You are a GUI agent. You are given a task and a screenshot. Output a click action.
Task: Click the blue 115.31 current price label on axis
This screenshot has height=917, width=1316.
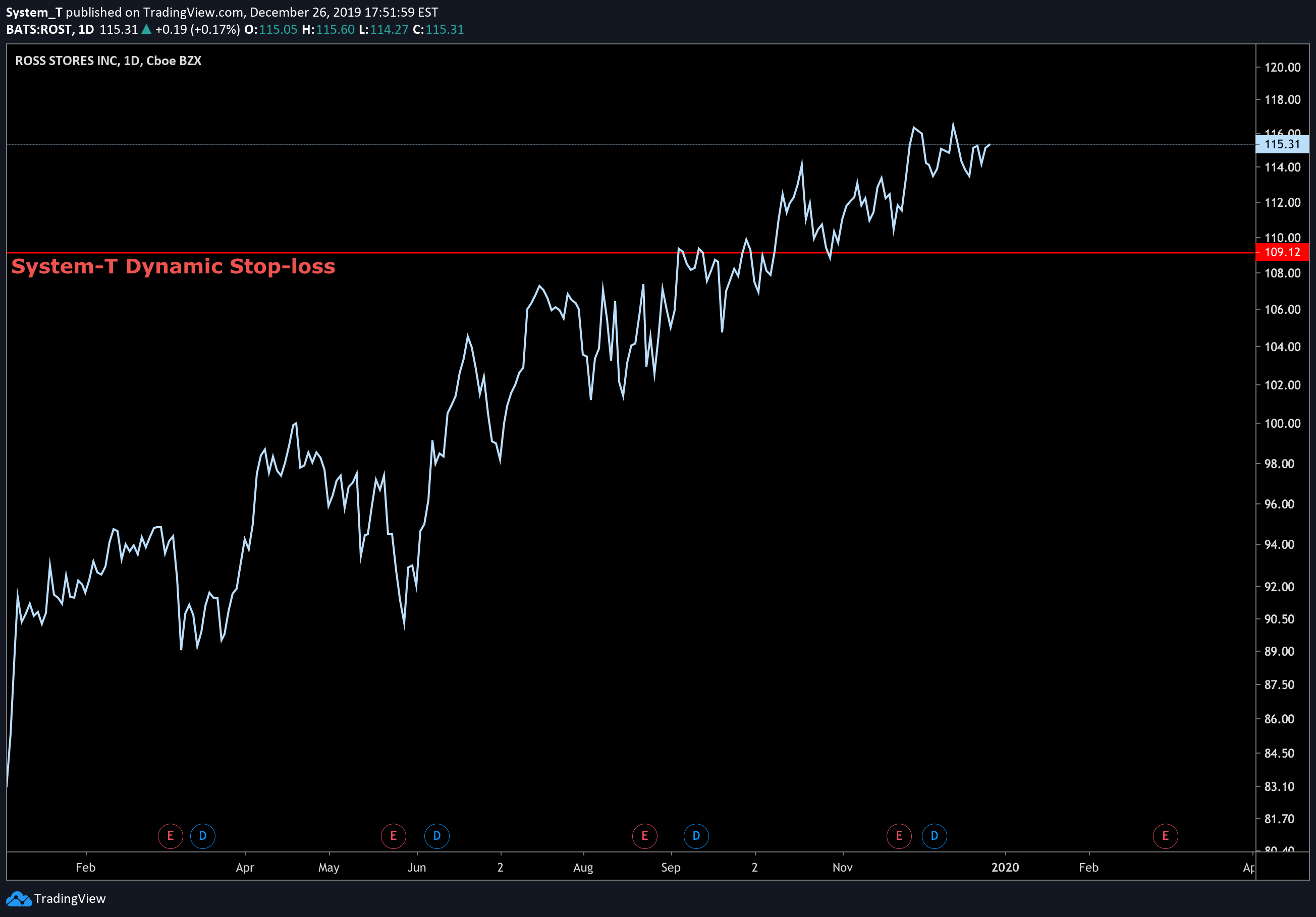point(1282,144)
